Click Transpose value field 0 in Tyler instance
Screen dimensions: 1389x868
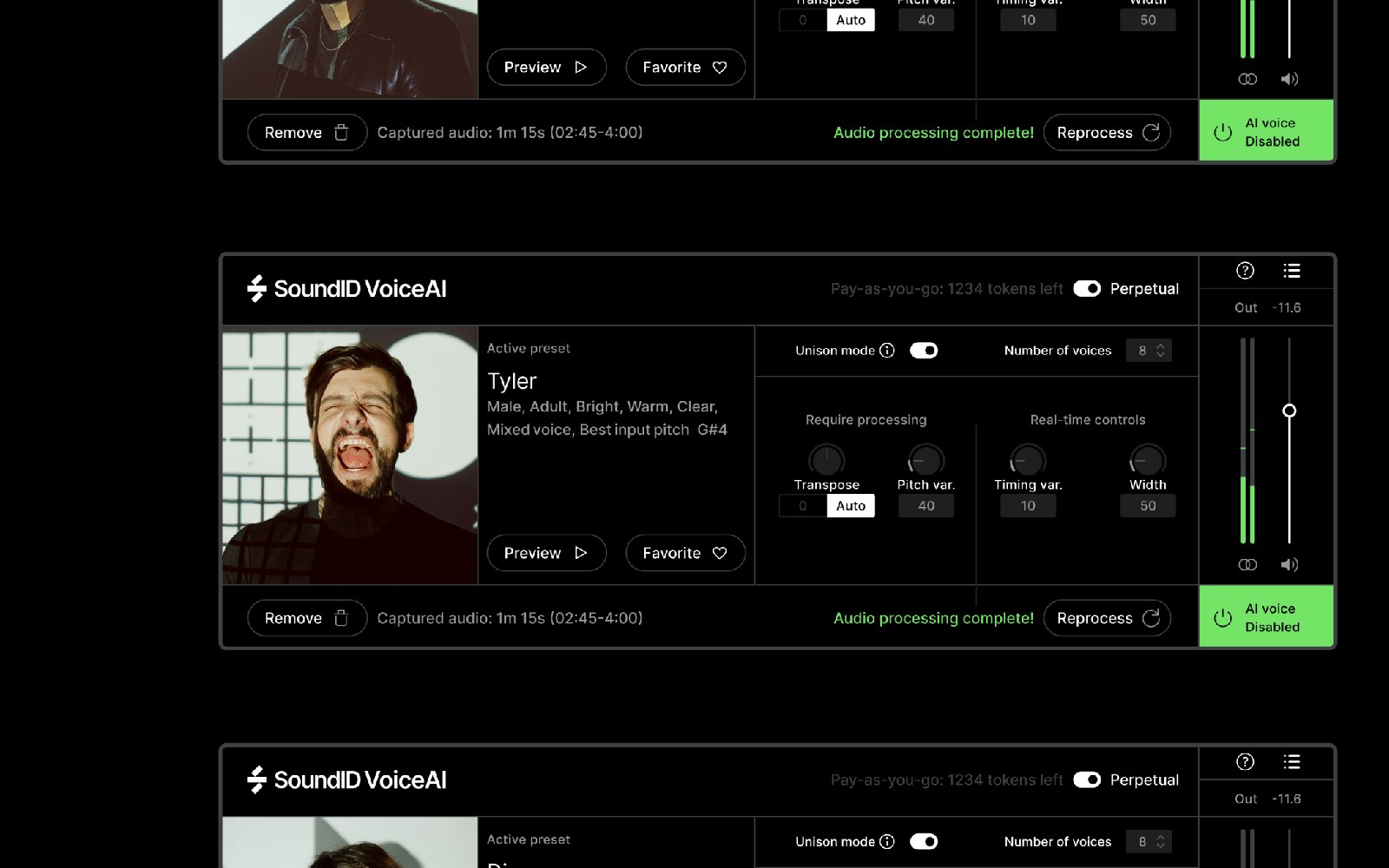(x=803, y=506)
